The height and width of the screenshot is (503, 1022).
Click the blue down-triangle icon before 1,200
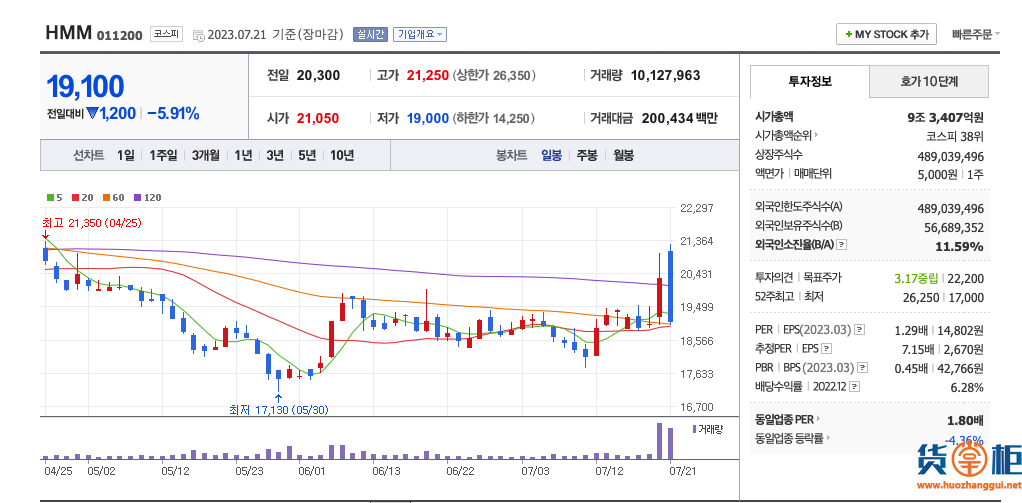(92, 113)
